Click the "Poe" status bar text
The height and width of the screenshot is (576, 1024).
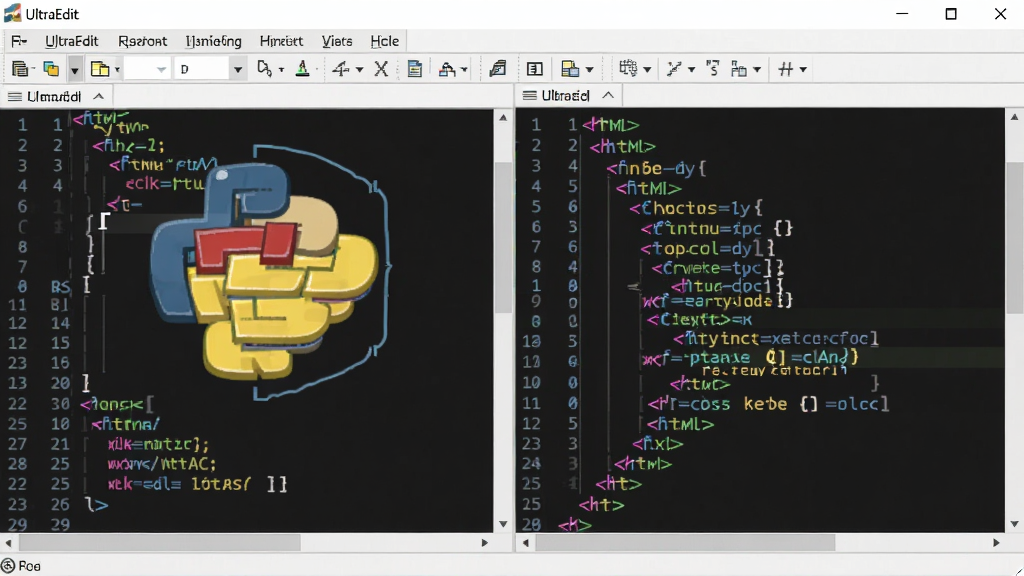click(29, 566)
